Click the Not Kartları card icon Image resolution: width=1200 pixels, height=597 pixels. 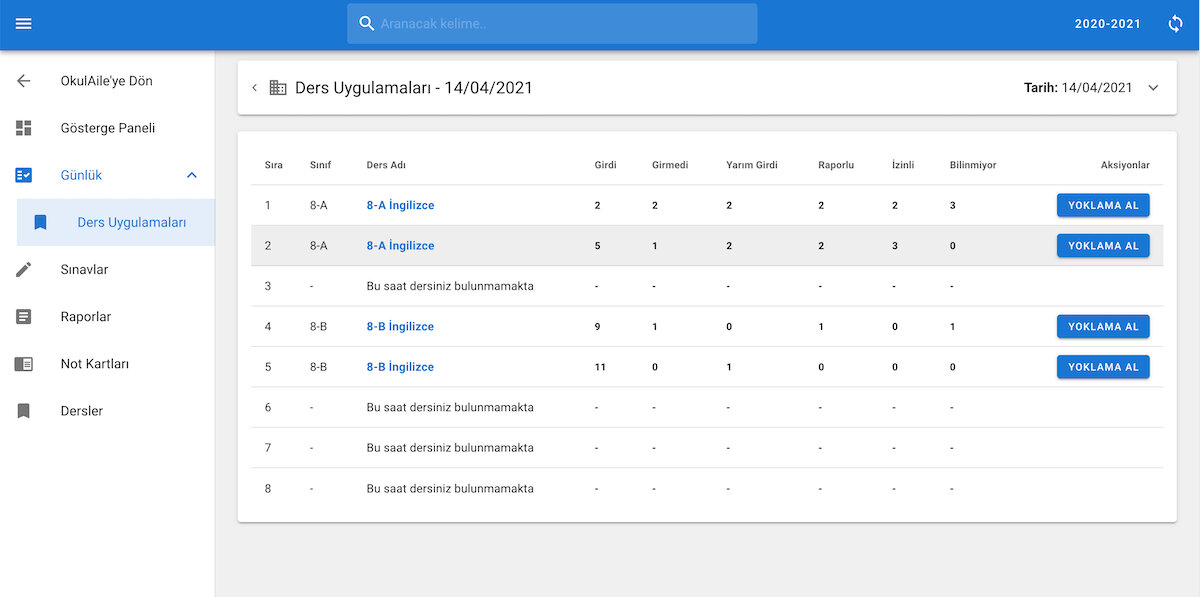24,364
